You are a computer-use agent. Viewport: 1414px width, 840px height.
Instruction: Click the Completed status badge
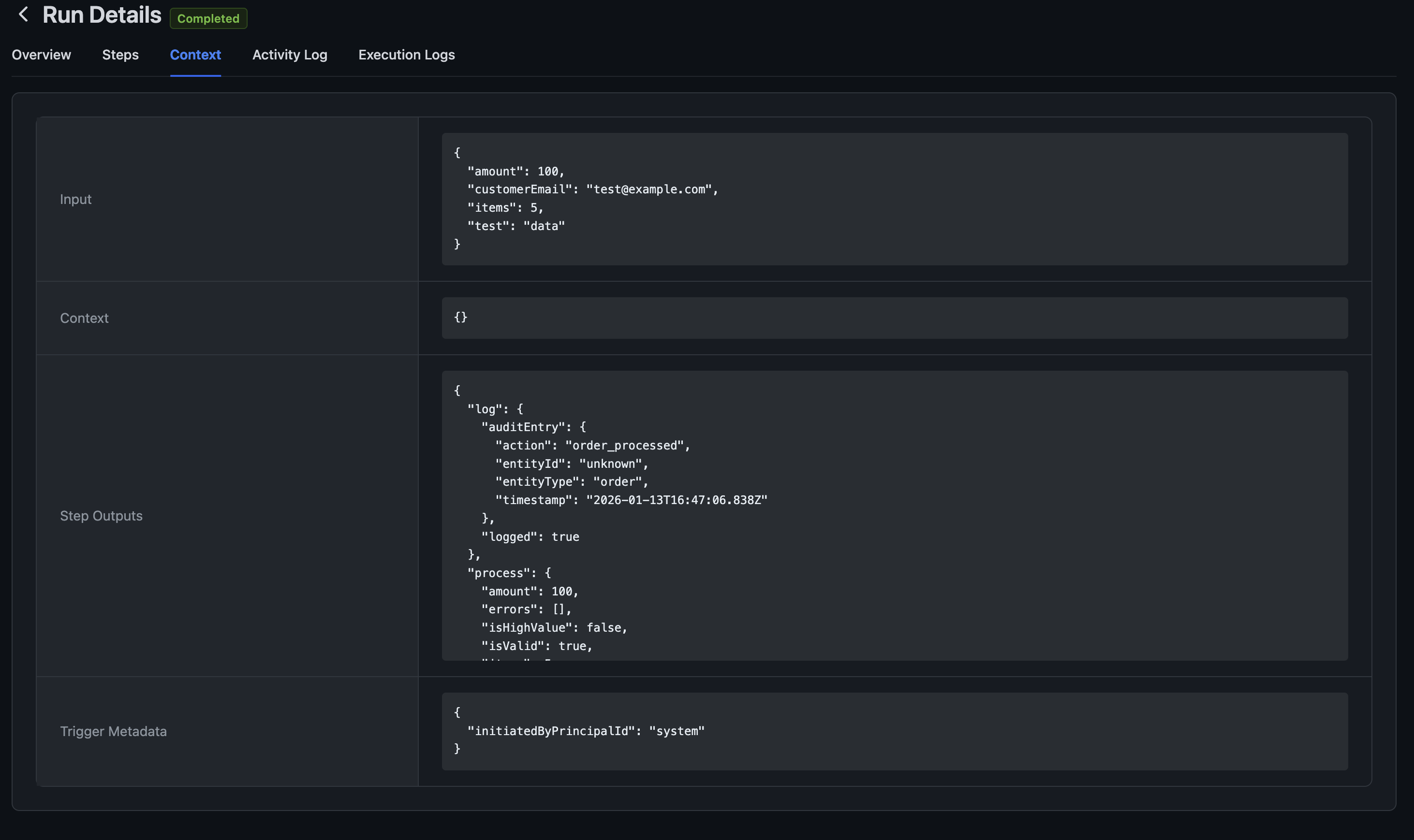[208, 19]
